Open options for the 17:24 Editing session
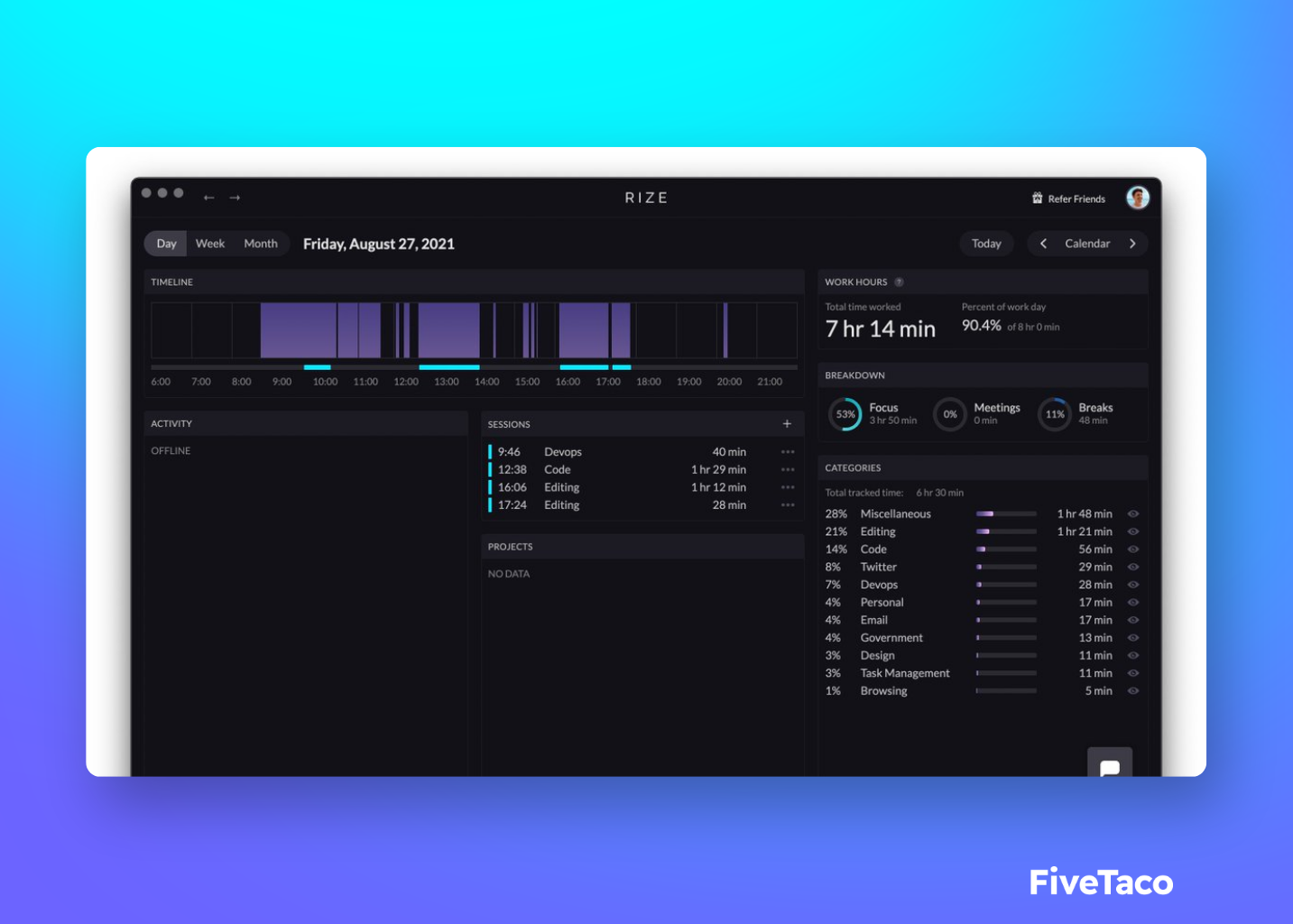Viewport: 1293px width, 924px height. tap(788, 505)
